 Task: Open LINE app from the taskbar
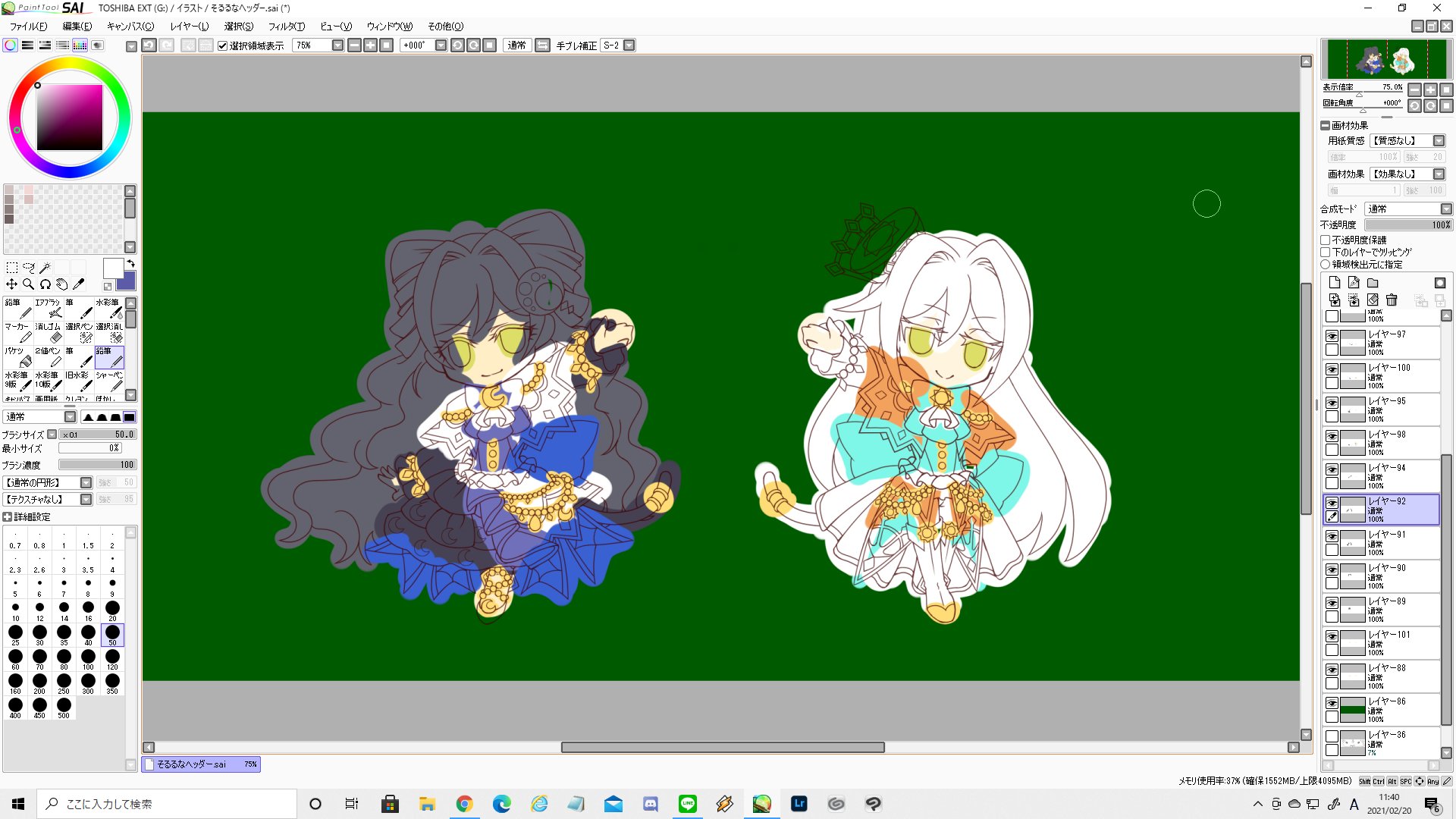point(687,804)
